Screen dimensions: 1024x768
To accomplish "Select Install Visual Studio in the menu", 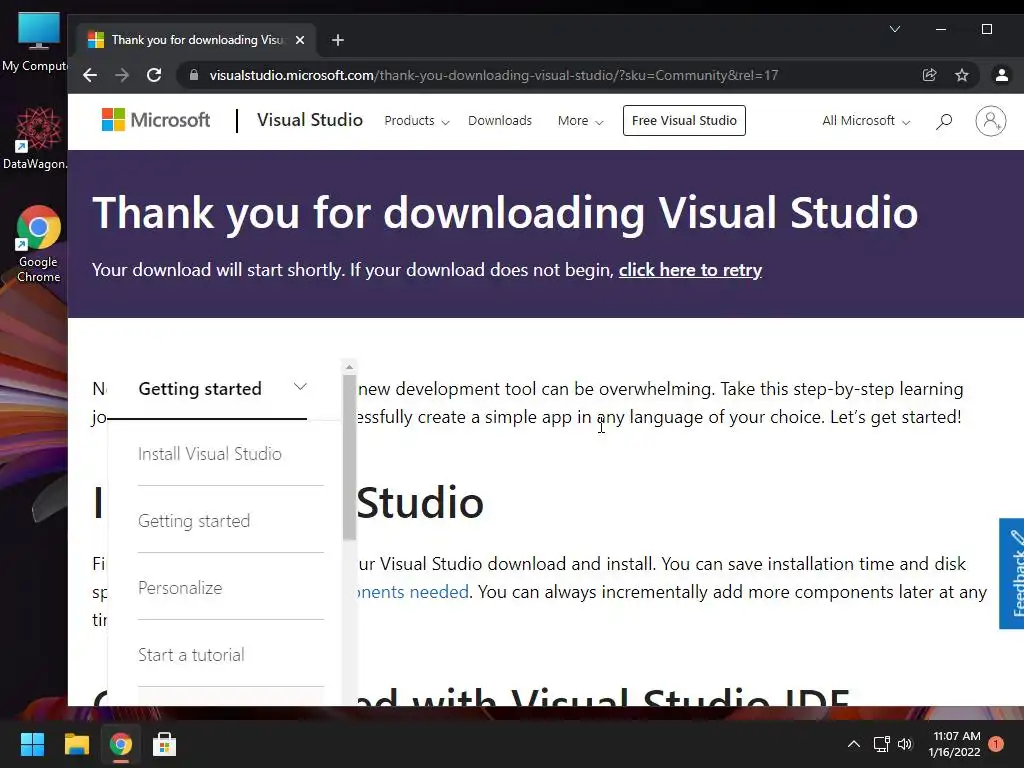I will tap(210, 454).
